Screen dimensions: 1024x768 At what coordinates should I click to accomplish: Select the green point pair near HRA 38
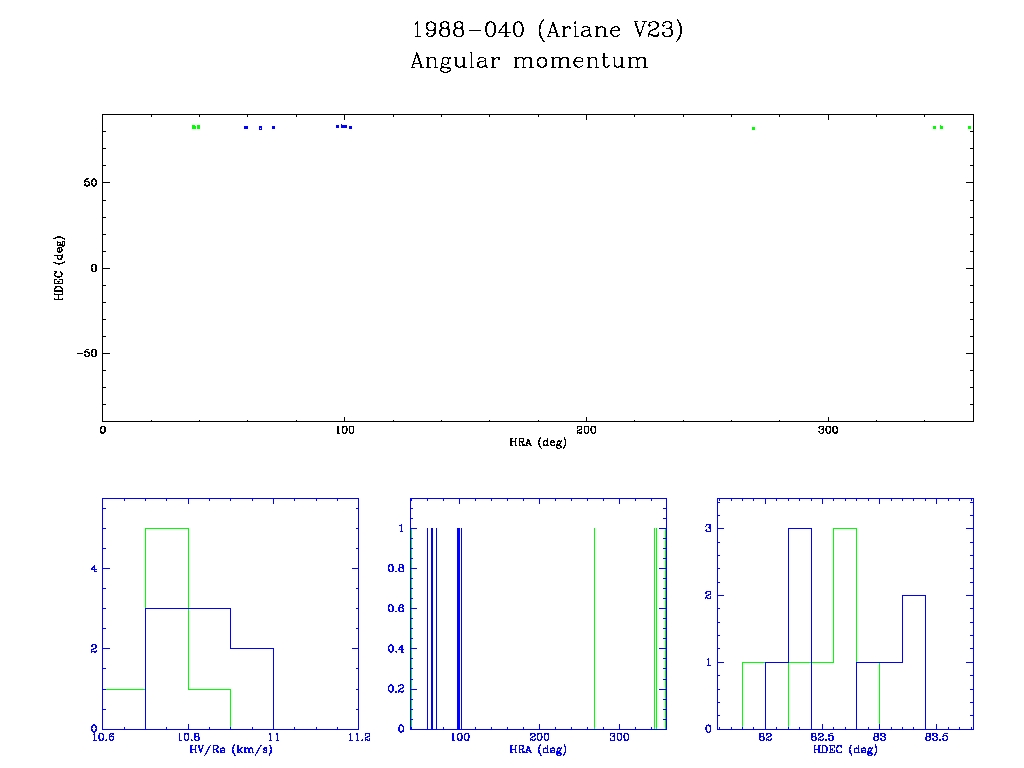196,127
